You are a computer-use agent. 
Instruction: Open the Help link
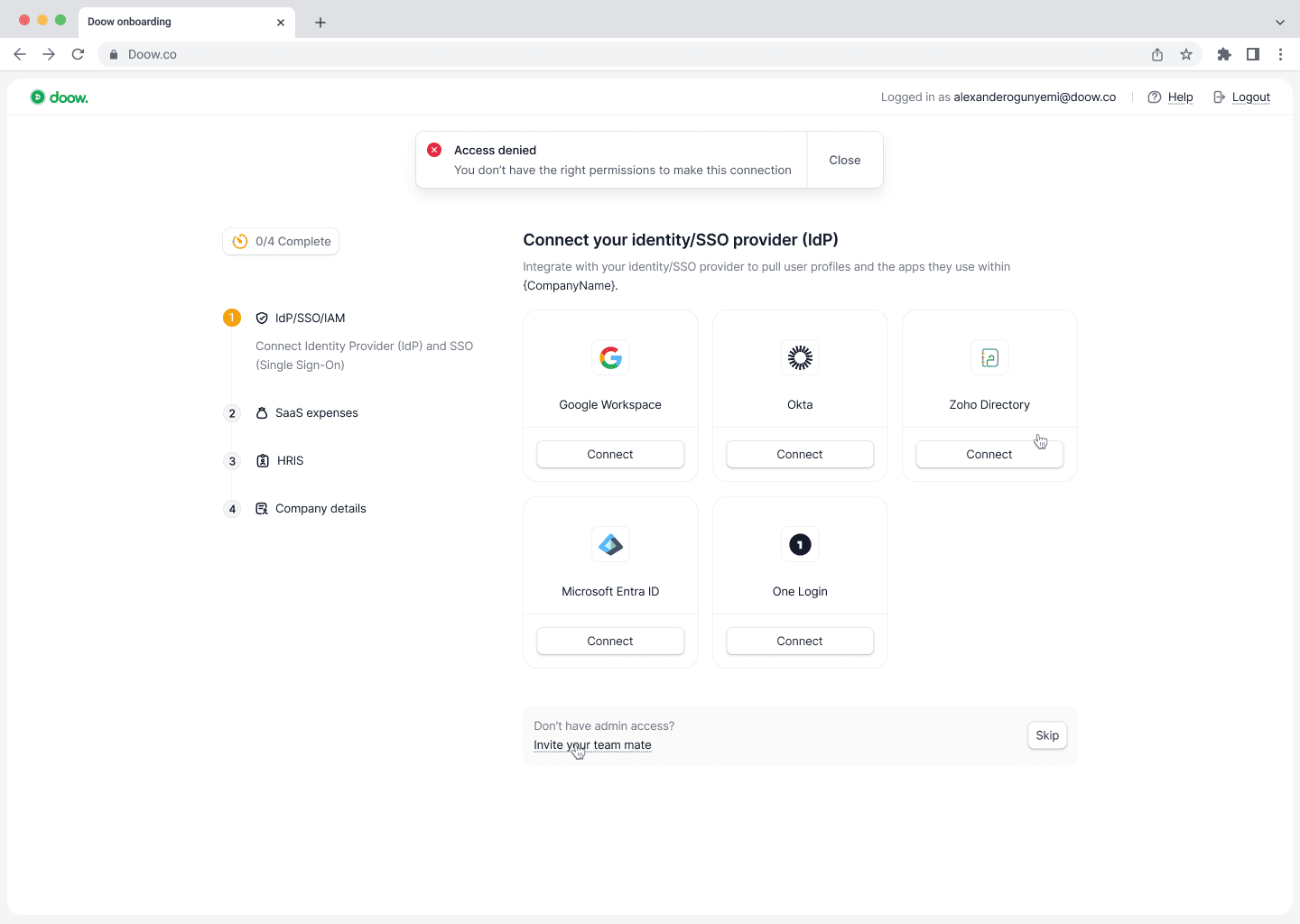pyautogui.click(x=1180, y=97)
